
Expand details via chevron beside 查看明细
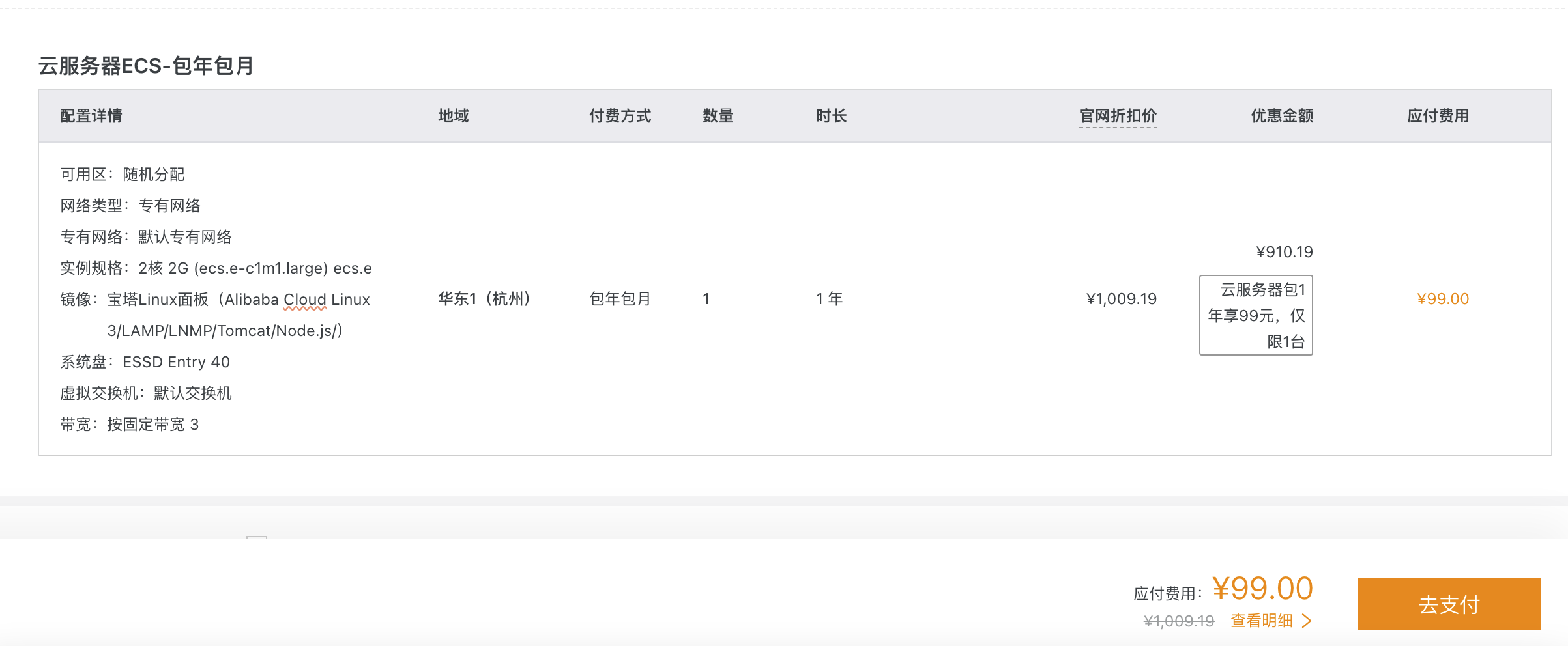[x=1306, y=621]
